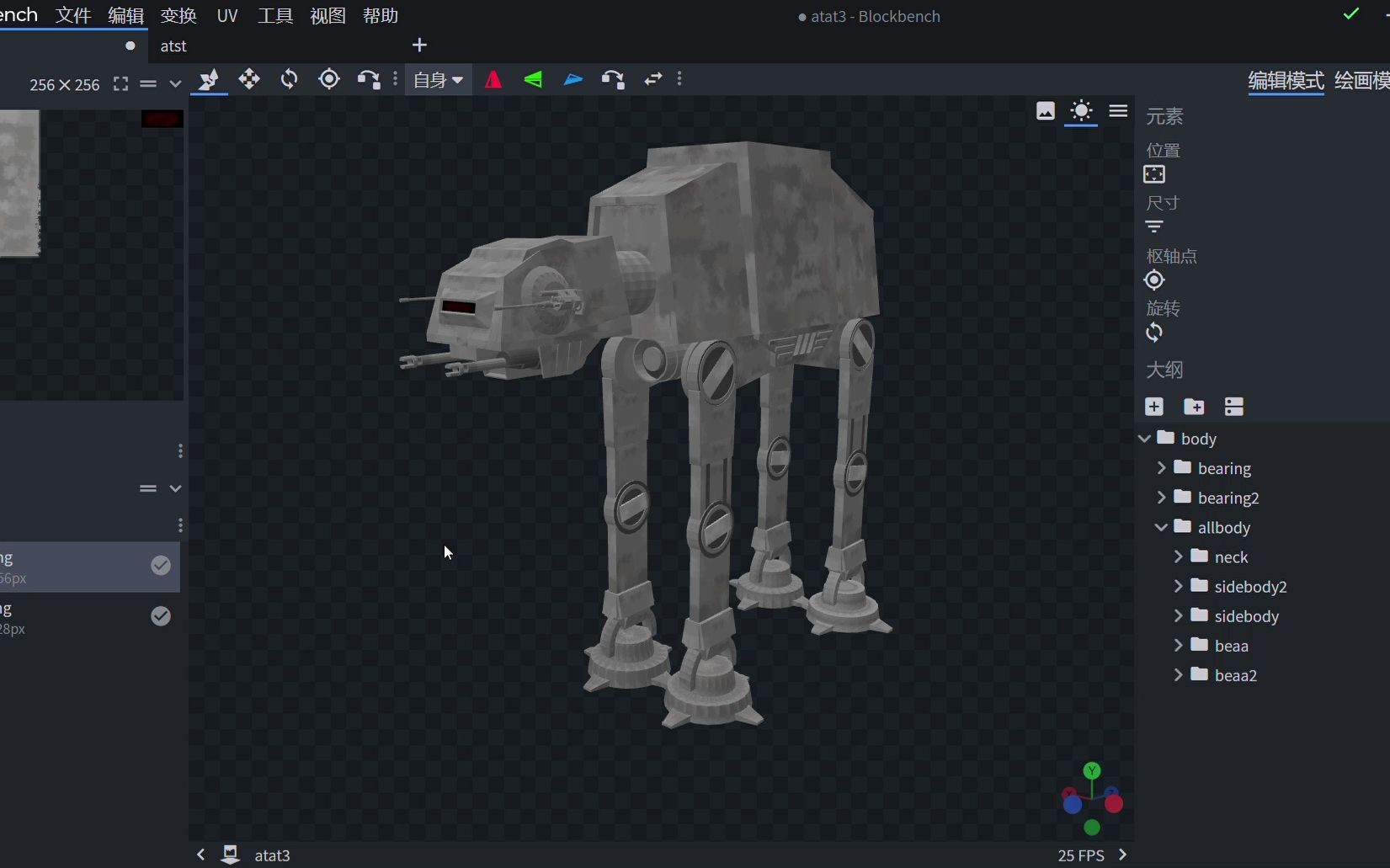Flip selection on the green Y axis
Screen dimensions: 1390x868
coord(533,80)
